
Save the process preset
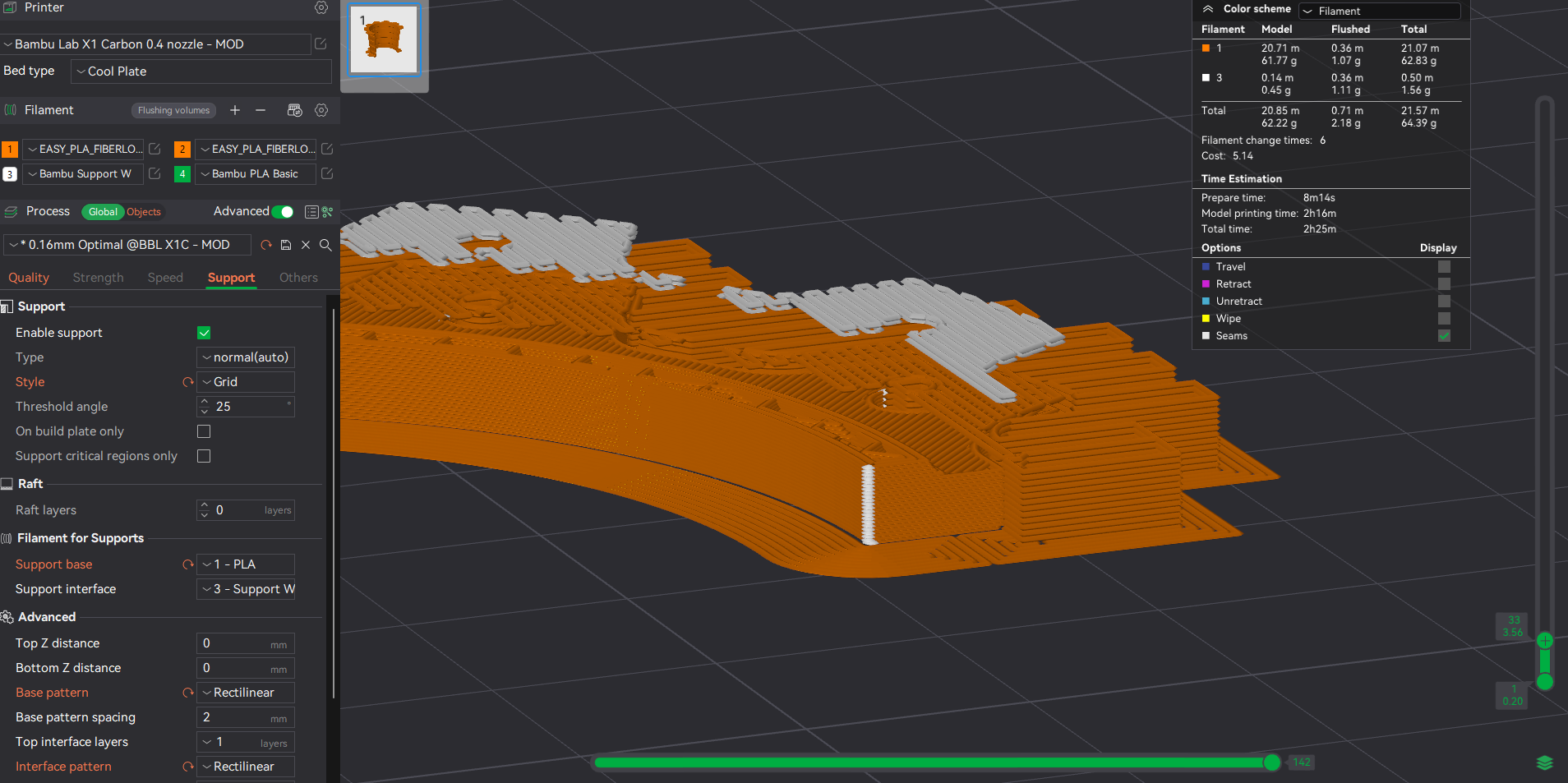[x=286, y=245]
